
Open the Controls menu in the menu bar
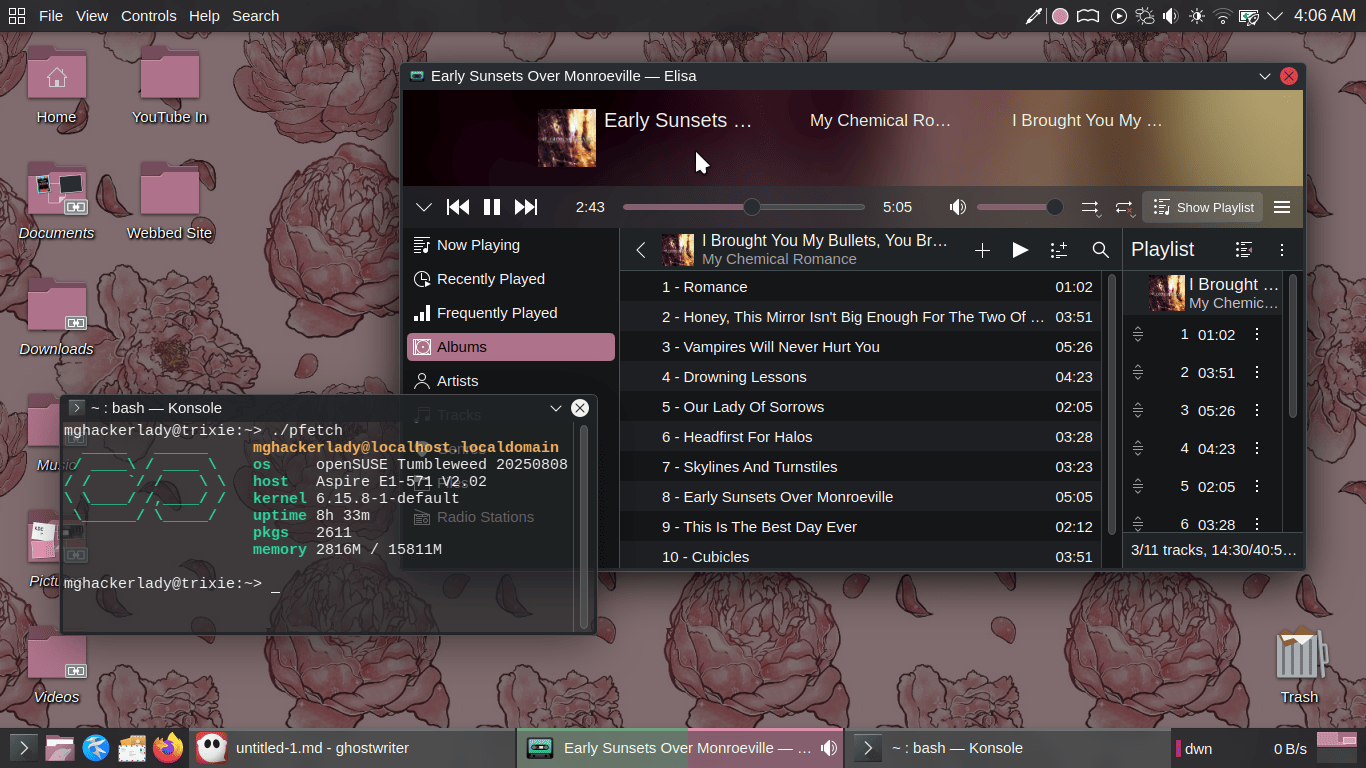(x=148, y=16)
